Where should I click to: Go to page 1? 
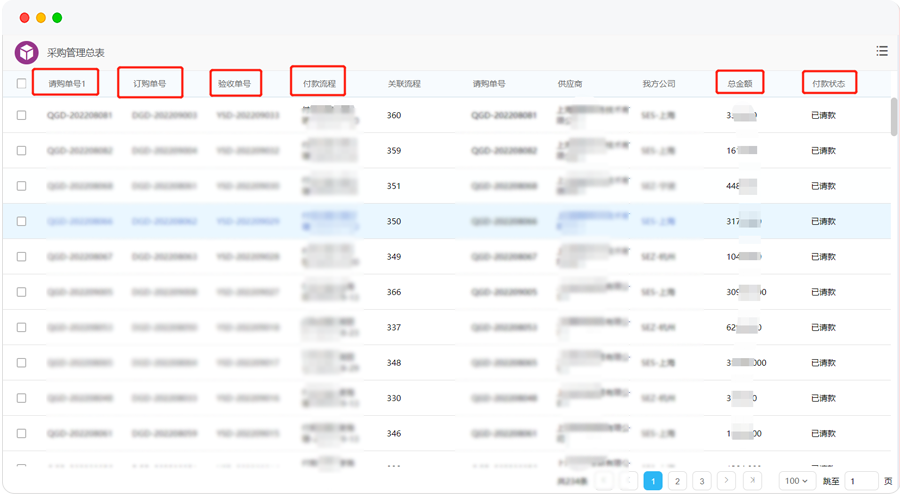[653, 481]
